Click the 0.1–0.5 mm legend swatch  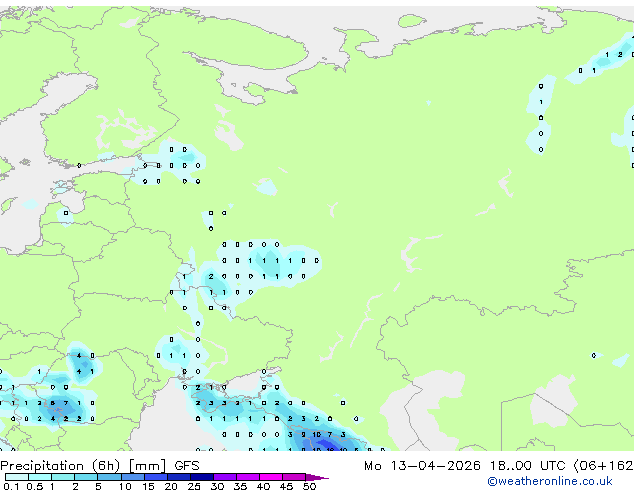(17, 477)
